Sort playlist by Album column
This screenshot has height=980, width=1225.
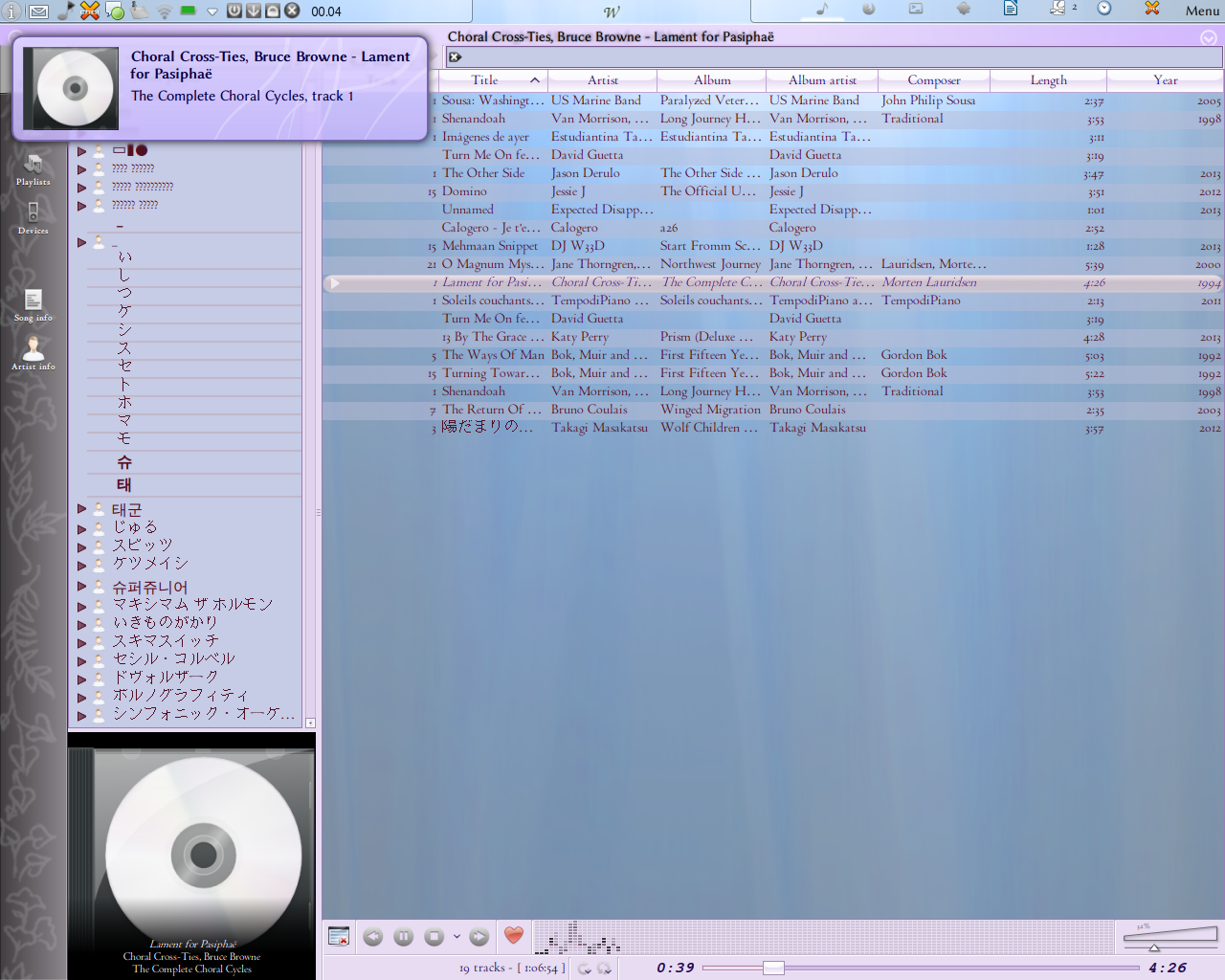point(712,80)
